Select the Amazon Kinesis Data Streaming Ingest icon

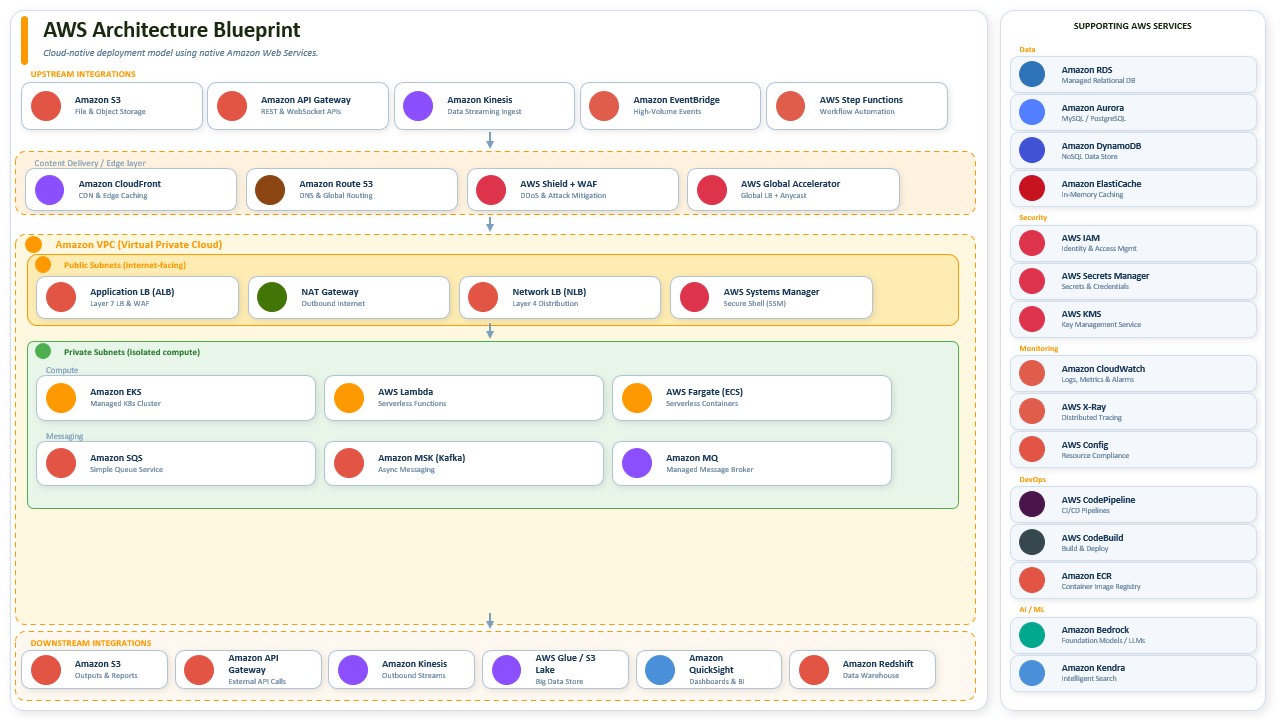point(418,106)
